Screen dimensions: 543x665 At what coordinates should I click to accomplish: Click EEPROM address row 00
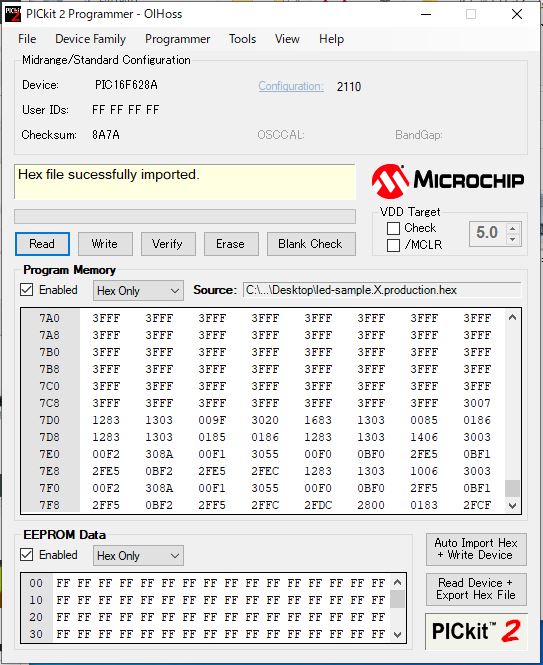(36, 583)
